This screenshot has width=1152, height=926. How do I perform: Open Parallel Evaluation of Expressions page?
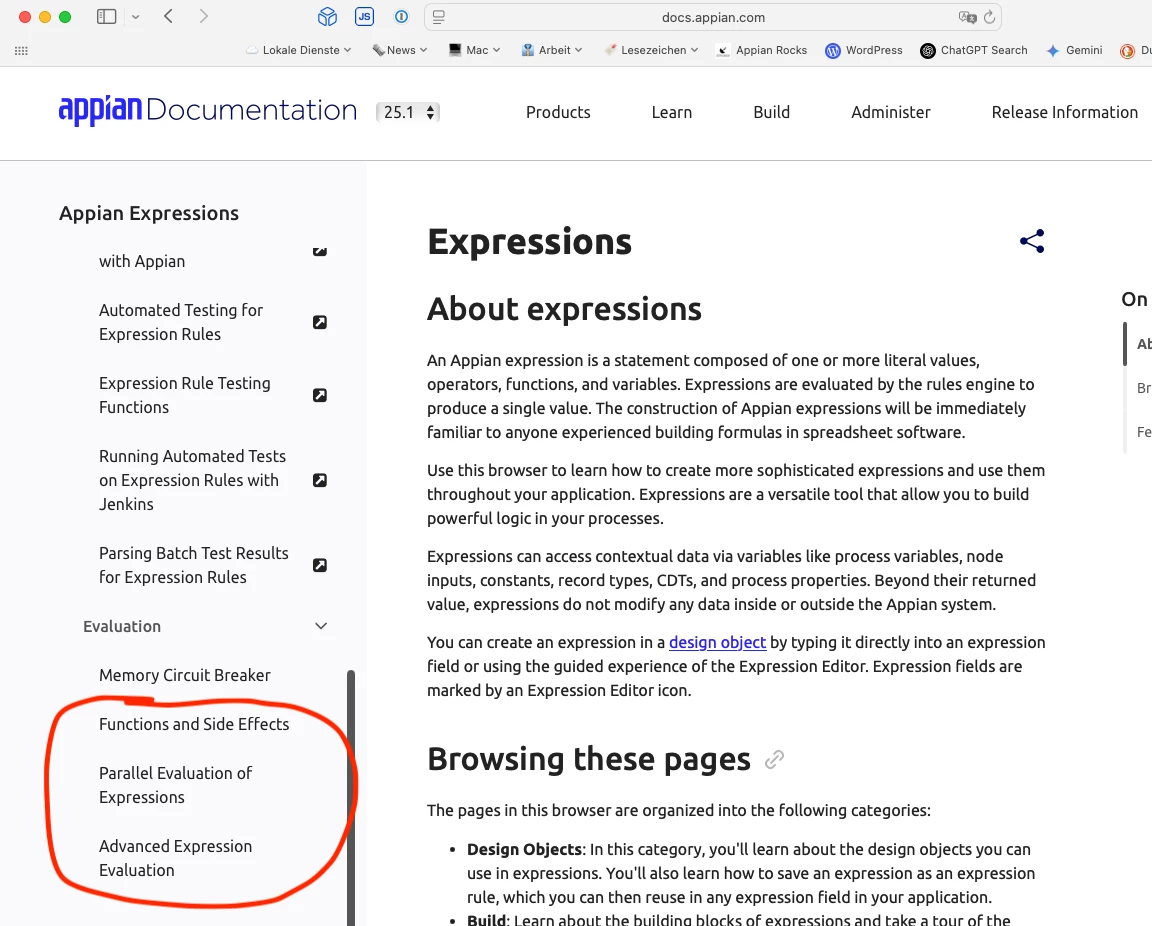click(x=176, y=785)
